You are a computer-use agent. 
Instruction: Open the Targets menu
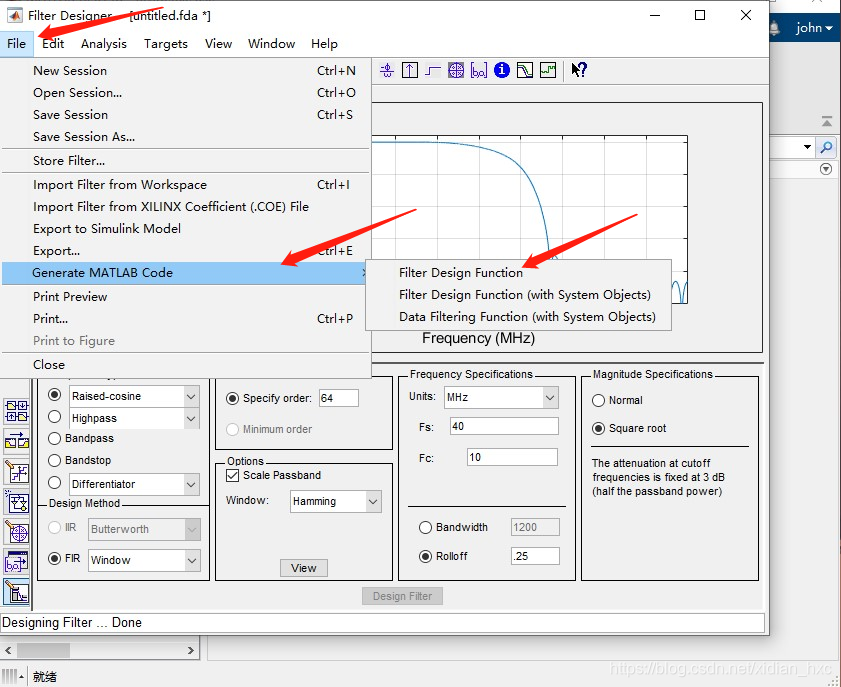[x=166, y=43]
